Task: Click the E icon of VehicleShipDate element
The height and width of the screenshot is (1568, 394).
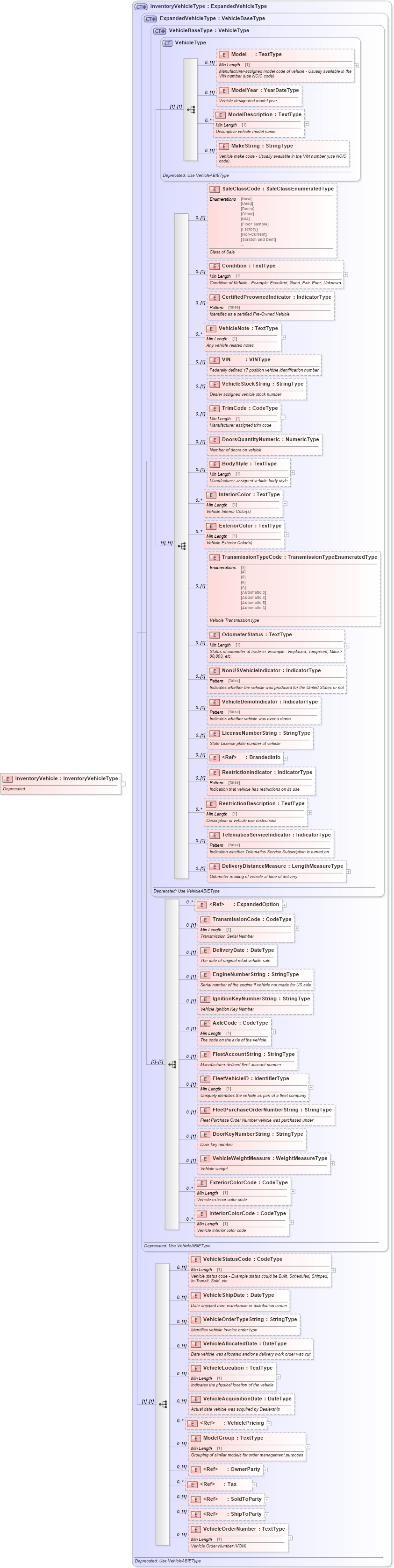Action: [196, 1295]
